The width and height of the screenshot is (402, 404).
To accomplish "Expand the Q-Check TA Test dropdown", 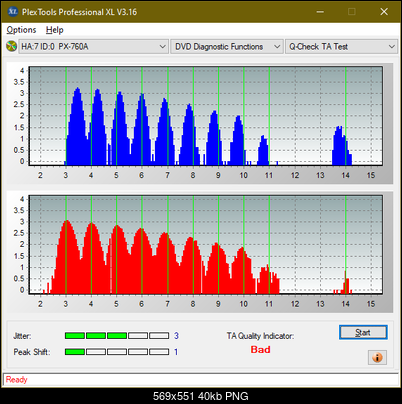I will pos(341,47).
